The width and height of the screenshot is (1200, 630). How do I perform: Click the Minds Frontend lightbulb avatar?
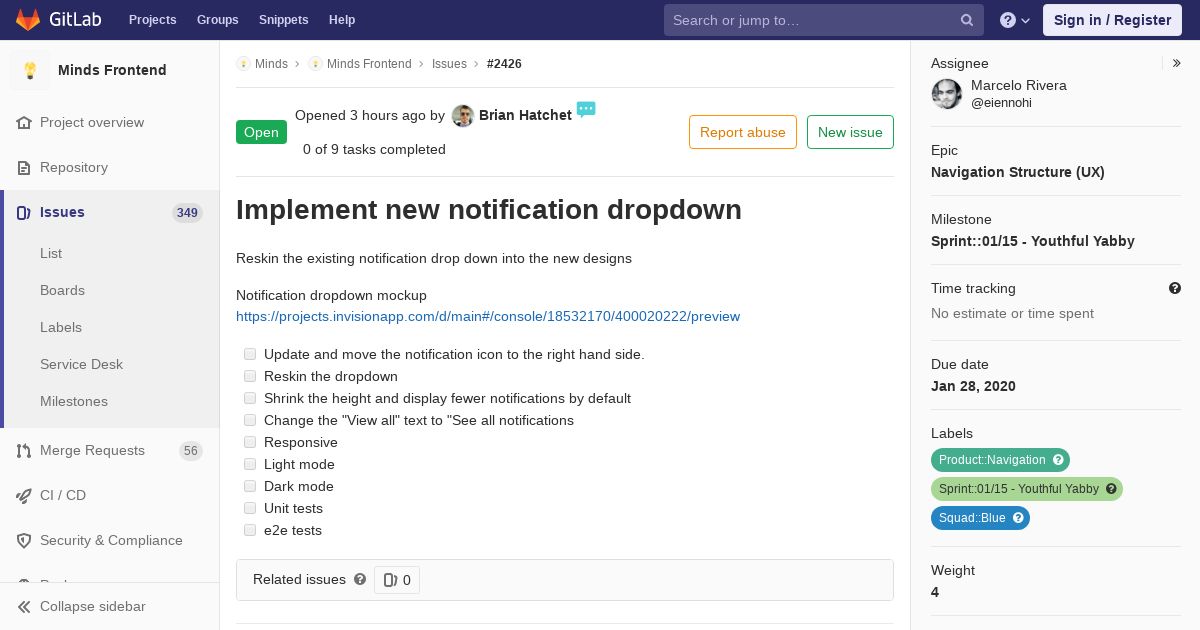click(x=30, y=70)
